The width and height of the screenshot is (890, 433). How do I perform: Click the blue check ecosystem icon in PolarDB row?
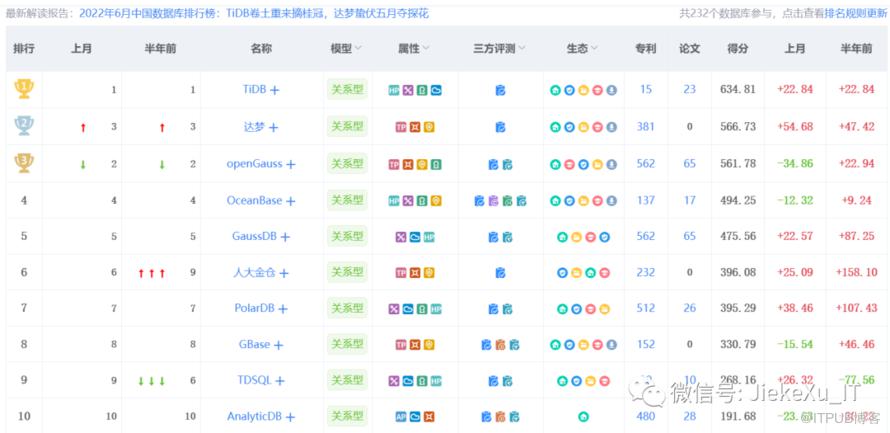577,309
